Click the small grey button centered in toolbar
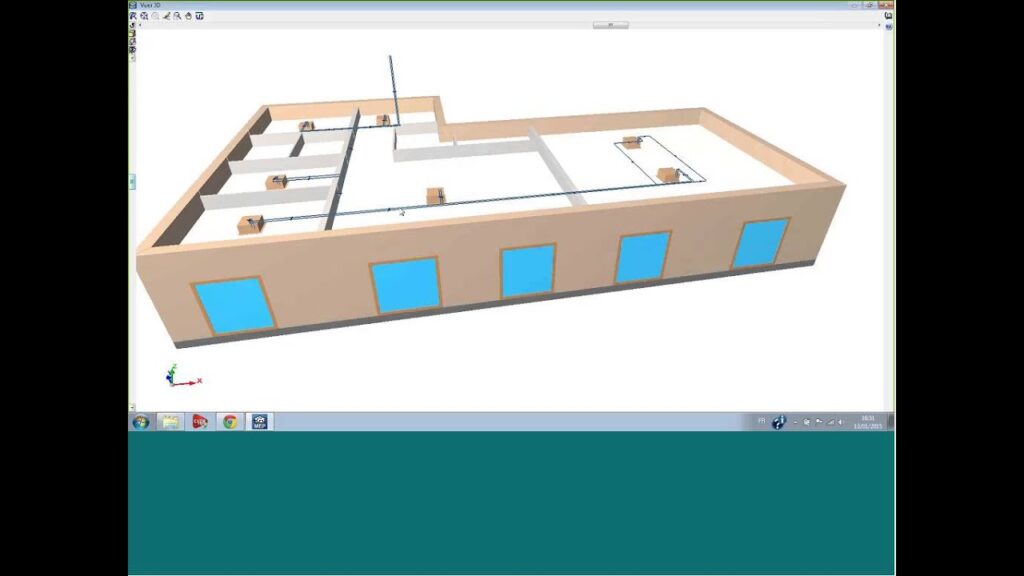 pyautogui.click(x=610, y=24)
